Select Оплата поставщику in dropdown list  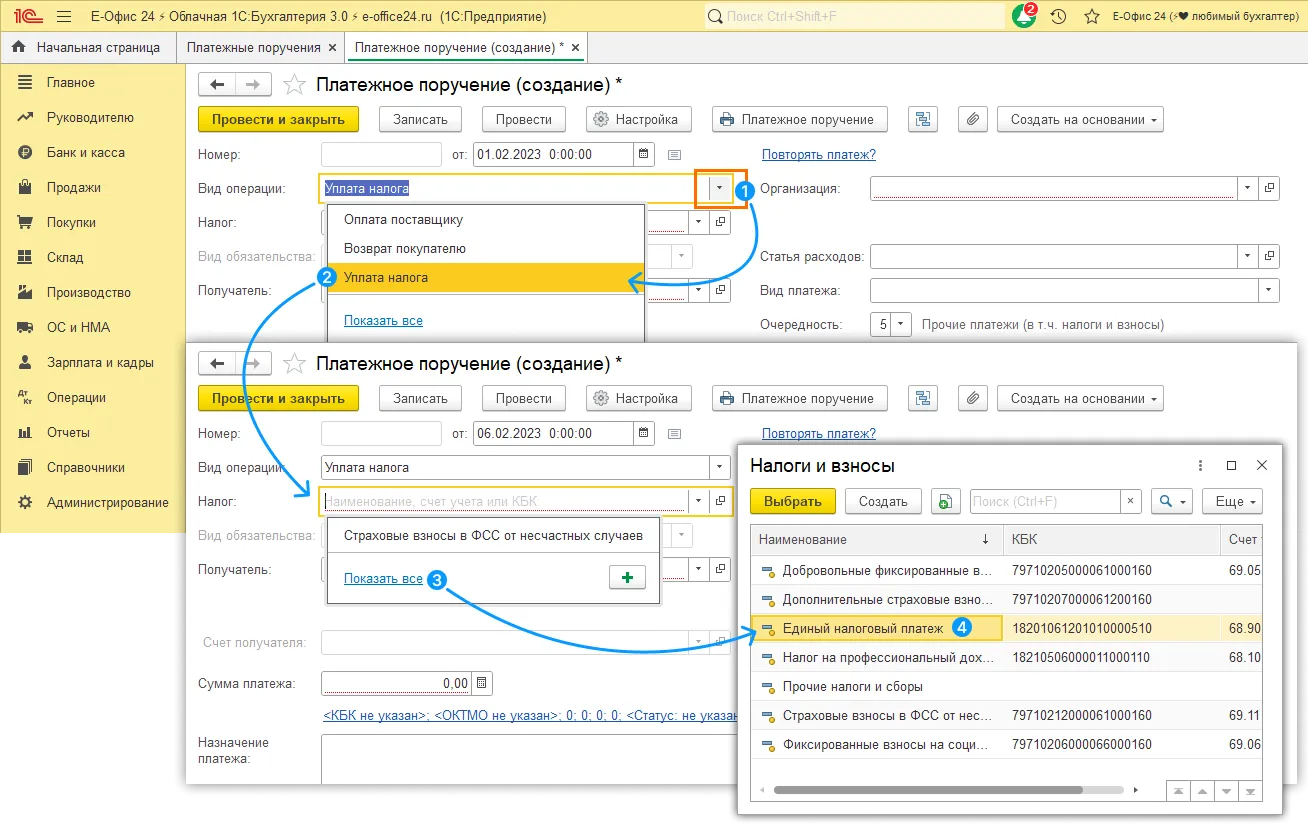[x=486, y=220]
